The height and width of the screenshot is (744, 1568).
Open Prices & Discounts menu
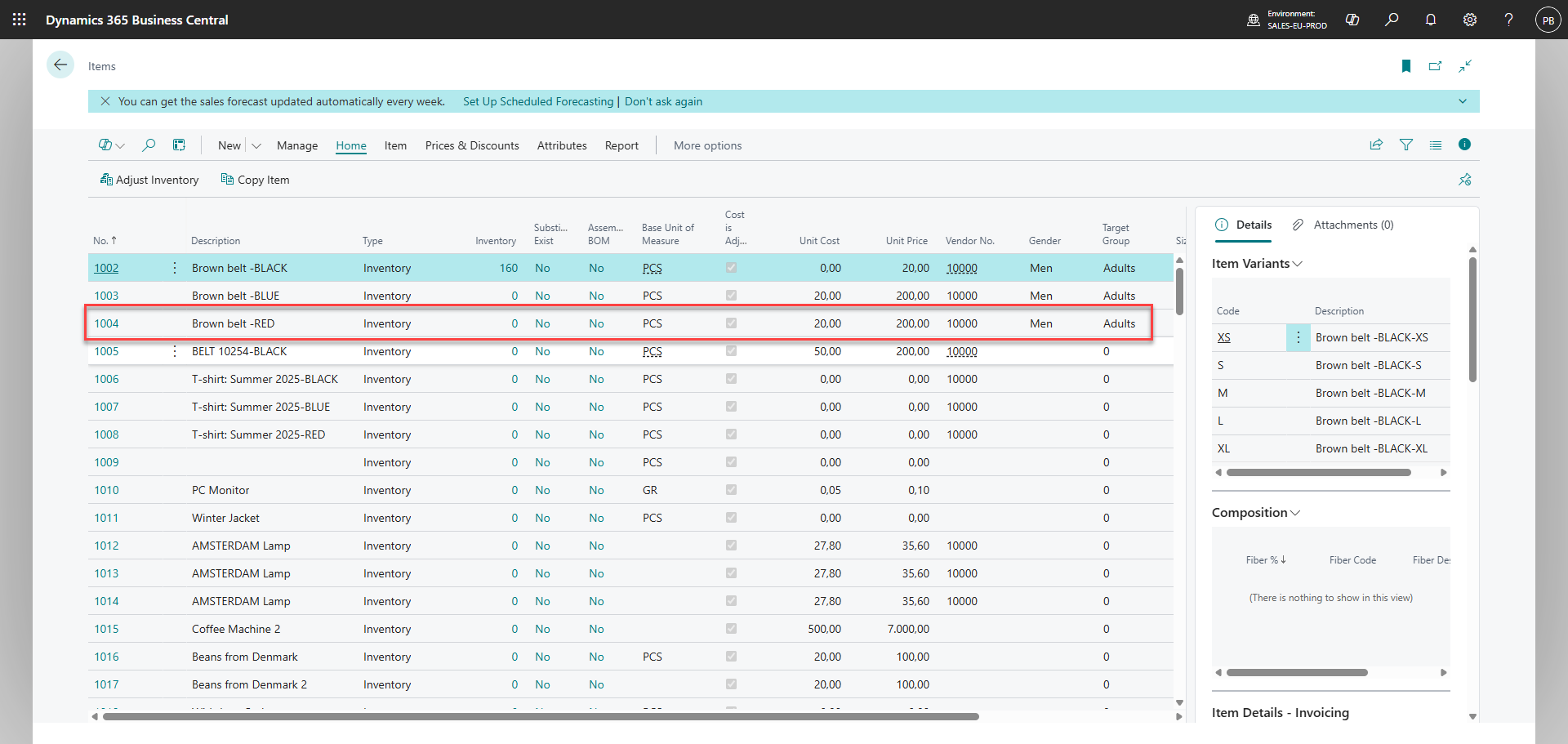pyautogui.click(x=472, y=145)
